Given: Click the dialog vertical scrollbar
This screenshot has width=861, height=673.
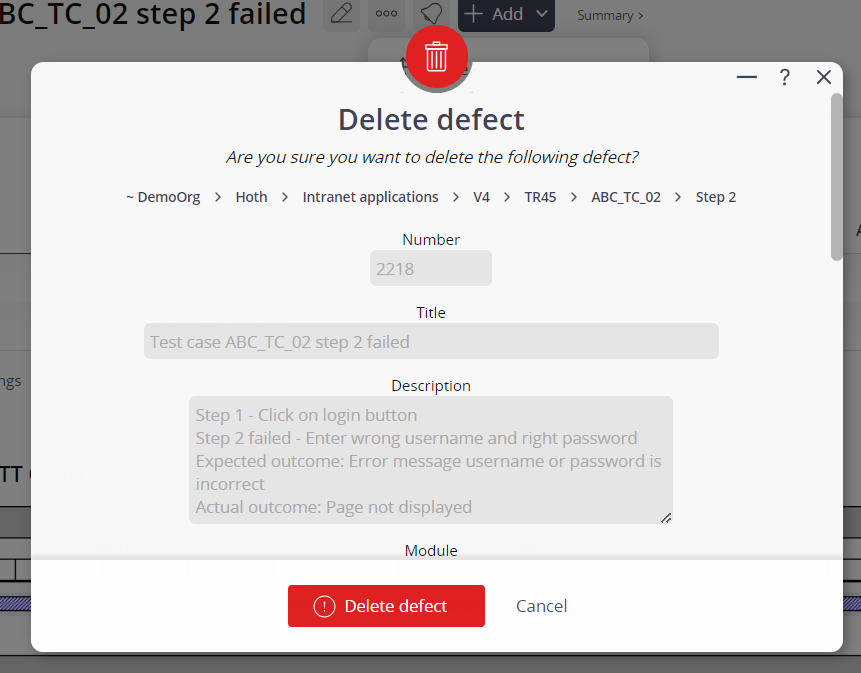Looking at the screenshot, I should pos(836,177).
